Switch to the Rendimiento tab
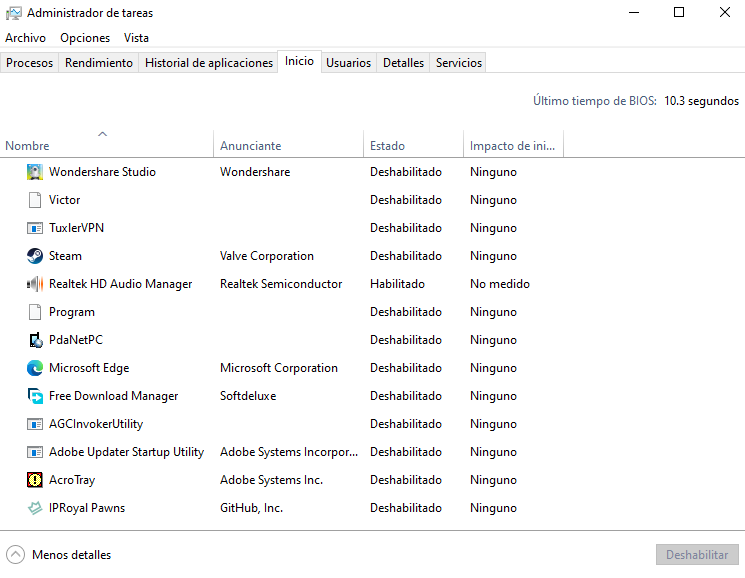The width and height of the screenshot is (745, 578). (x=99, y=63)
